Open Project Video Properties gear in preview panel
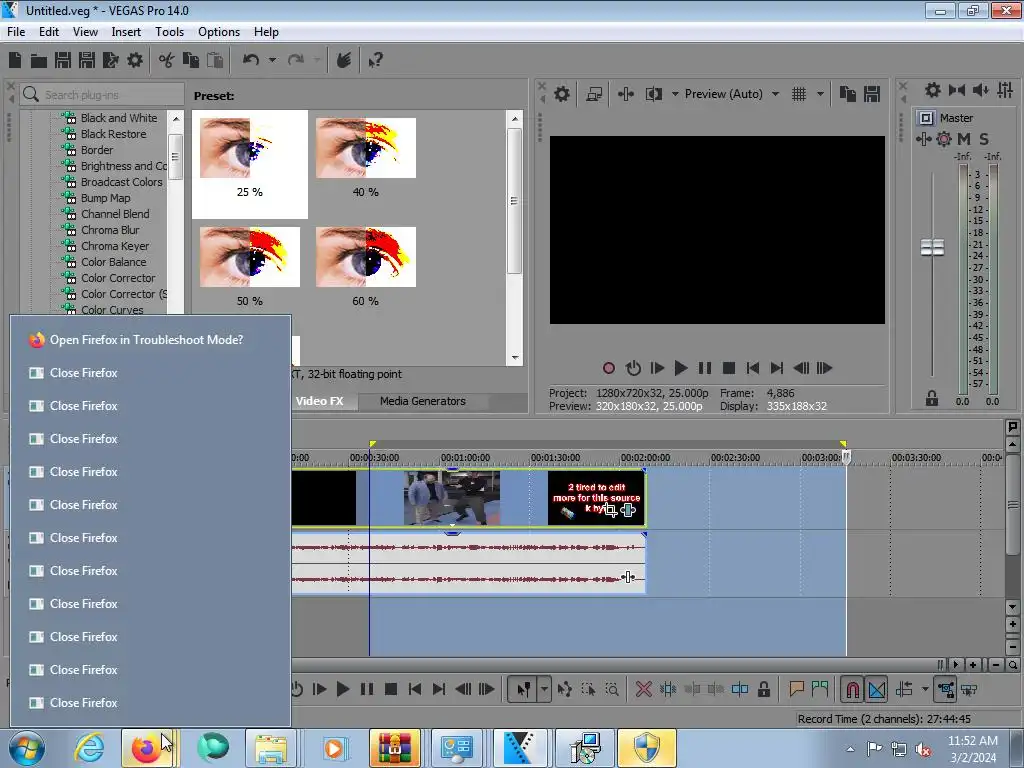Image resolution: width=1024 pixels, height=768 pixels. [x=562, y=95]
